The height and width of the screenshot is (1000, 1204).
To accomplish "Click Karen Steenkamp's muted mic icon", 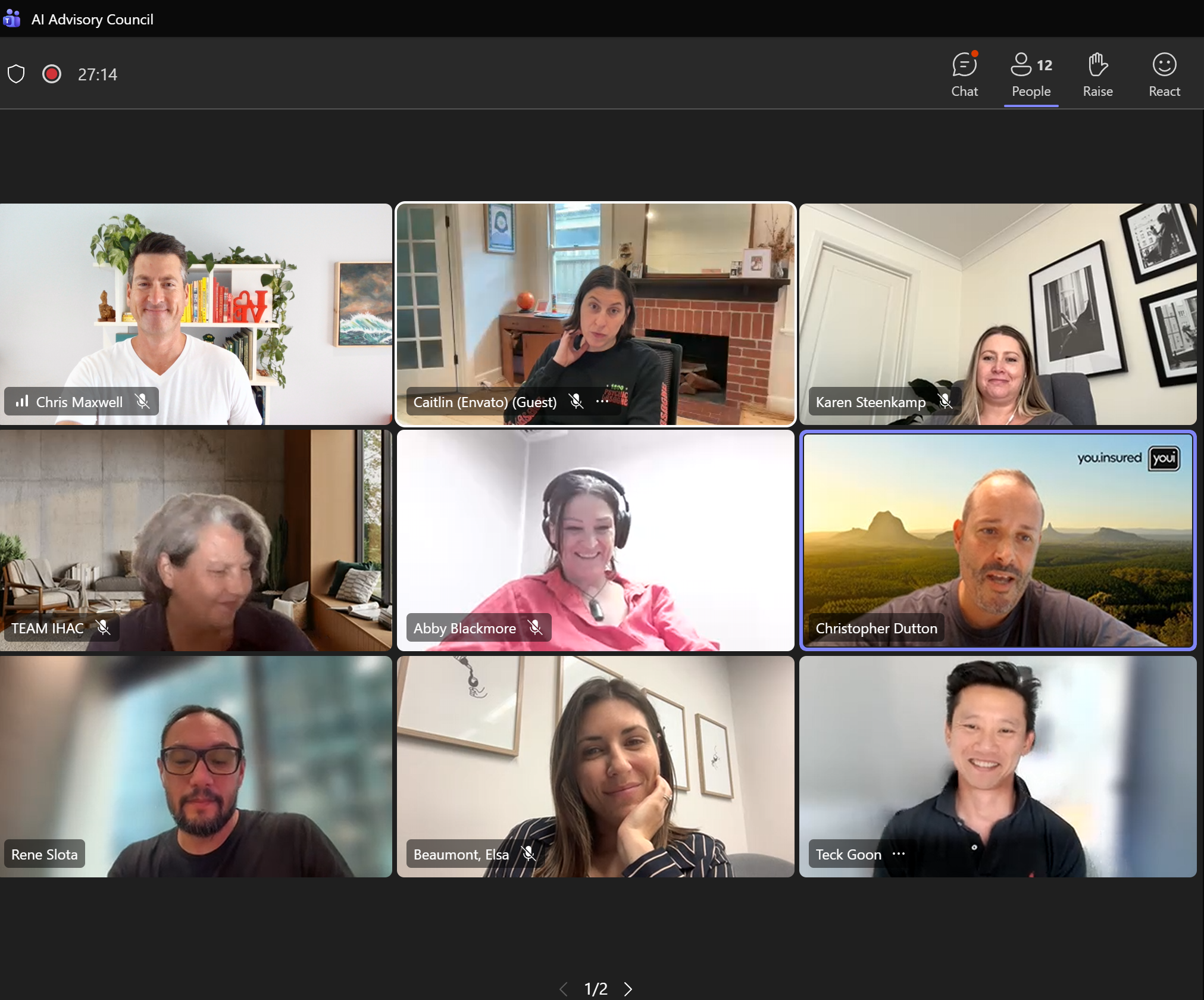I will pyautogui.click(x=945, y=402).
